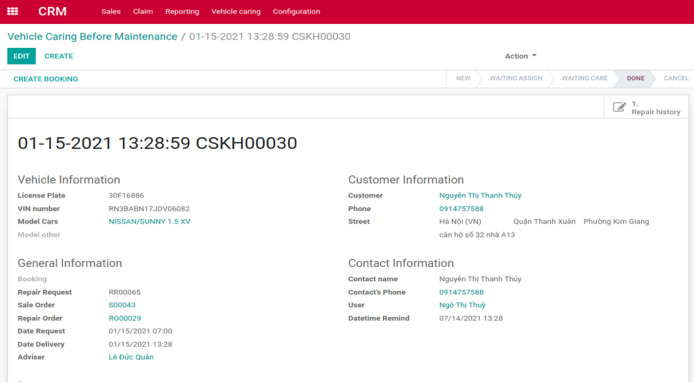The image size is (694, 382).
Task: Open sale order S00043 link
Action: [x=122, y=305]
